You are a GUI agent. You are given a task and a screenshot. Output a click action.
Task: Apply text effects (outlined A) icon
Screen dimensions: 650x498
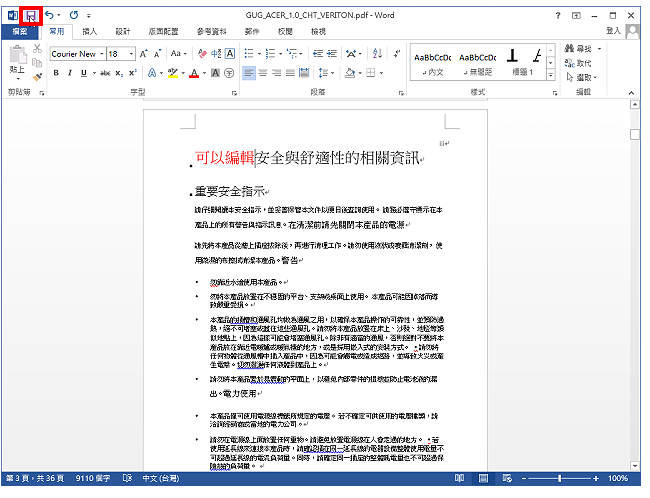pyautogui.click(x=152, y=73)
